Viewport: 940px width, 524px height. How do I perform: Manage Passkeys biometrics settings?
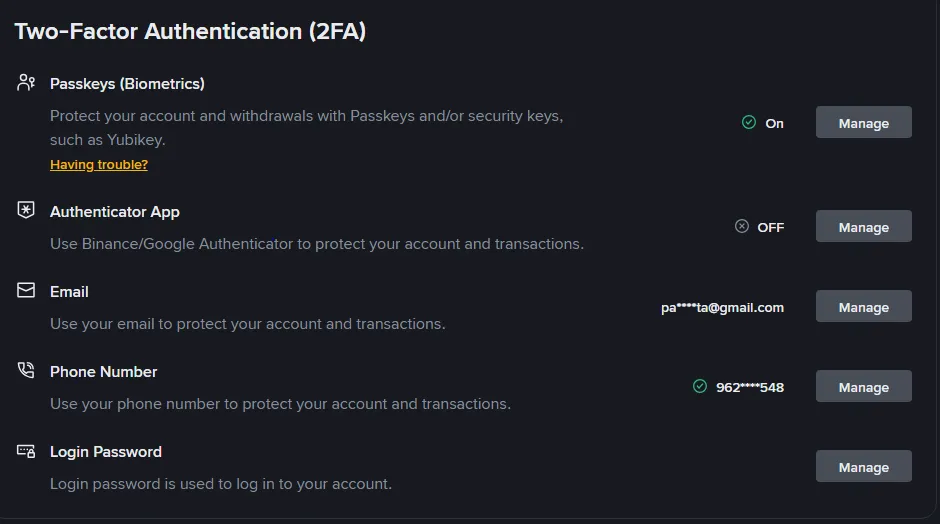pyautogui.click(x=863, y=122)
